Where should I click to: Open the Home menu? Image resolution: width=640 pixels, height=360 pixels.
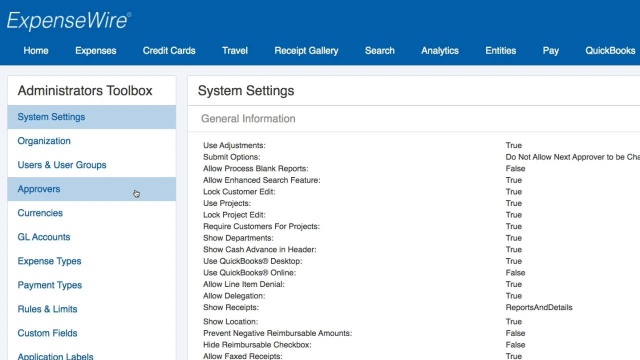[36, 51]
